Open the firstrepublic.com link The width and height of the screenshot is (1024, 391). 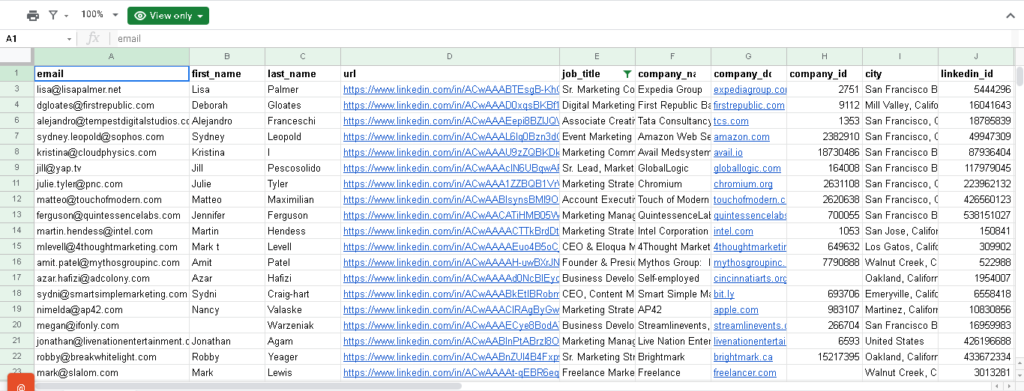click(750, 105)
